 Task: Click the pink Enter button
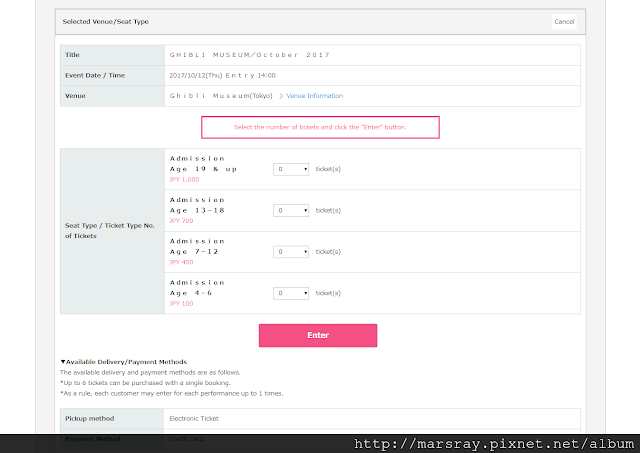(x=318, y=335)
